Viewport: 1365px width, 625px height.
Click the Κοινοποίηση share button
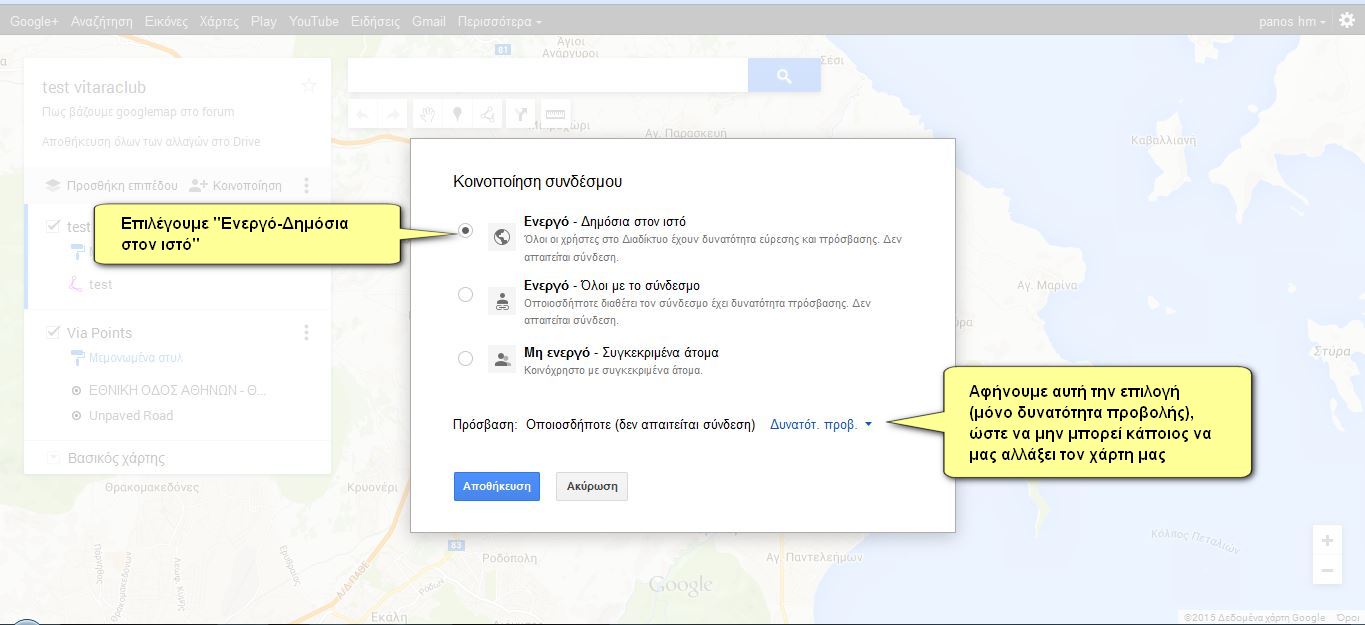[x=236, y=185]
